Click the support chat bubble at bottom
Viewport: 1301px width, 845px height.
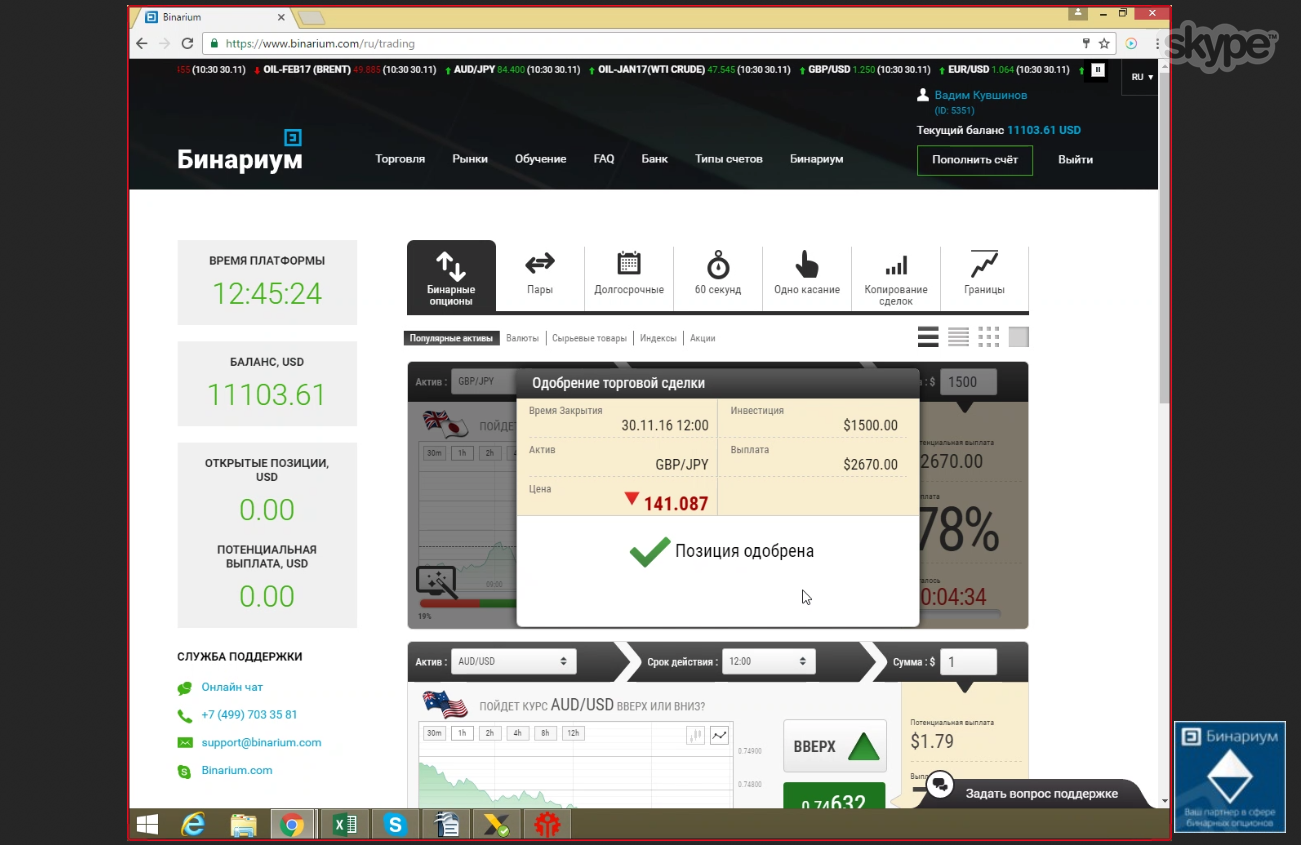[939, 785]
